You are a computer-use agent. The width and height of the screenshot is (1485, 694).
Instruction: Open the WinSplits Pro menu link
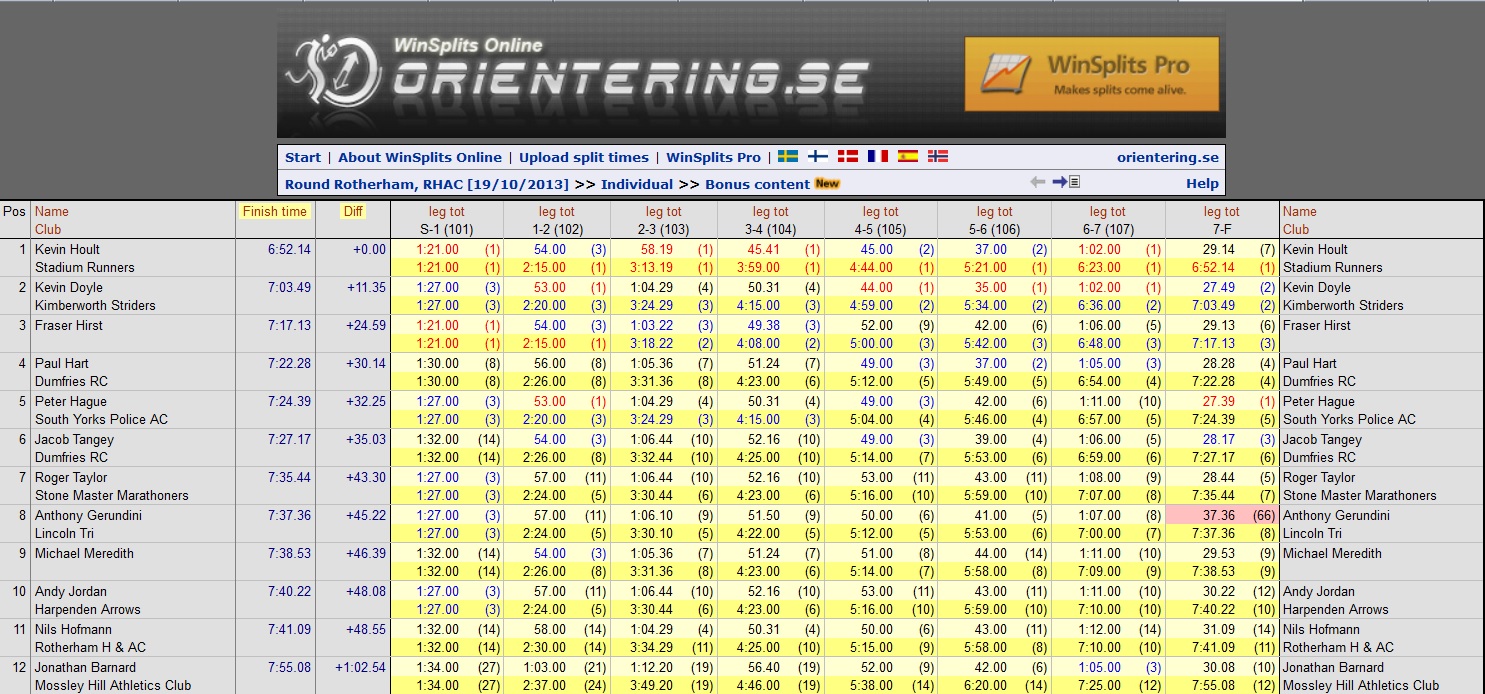pyautogui.click(x=713, y=157)
